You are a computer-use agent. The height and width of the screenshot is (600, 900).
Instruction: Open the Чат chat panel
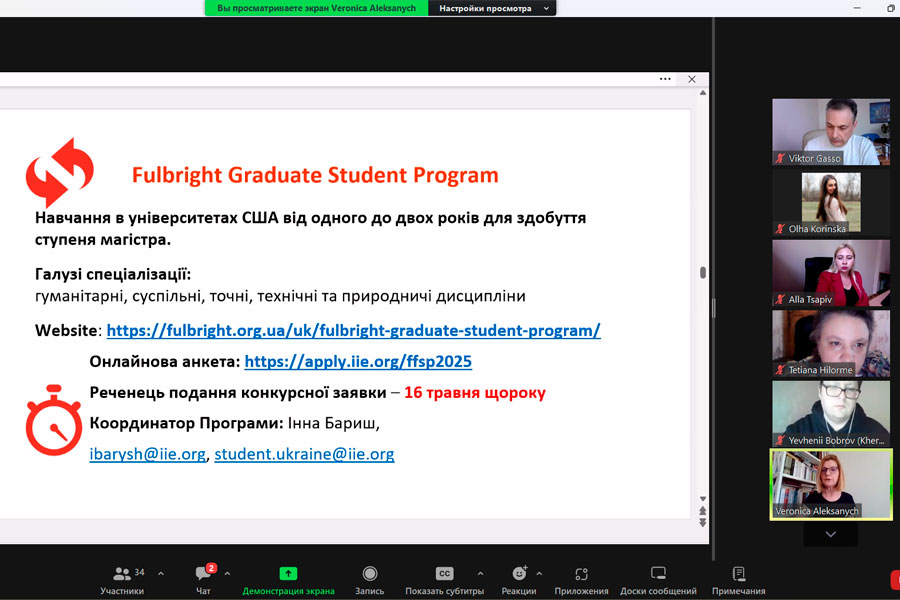[x=204, y=580]
